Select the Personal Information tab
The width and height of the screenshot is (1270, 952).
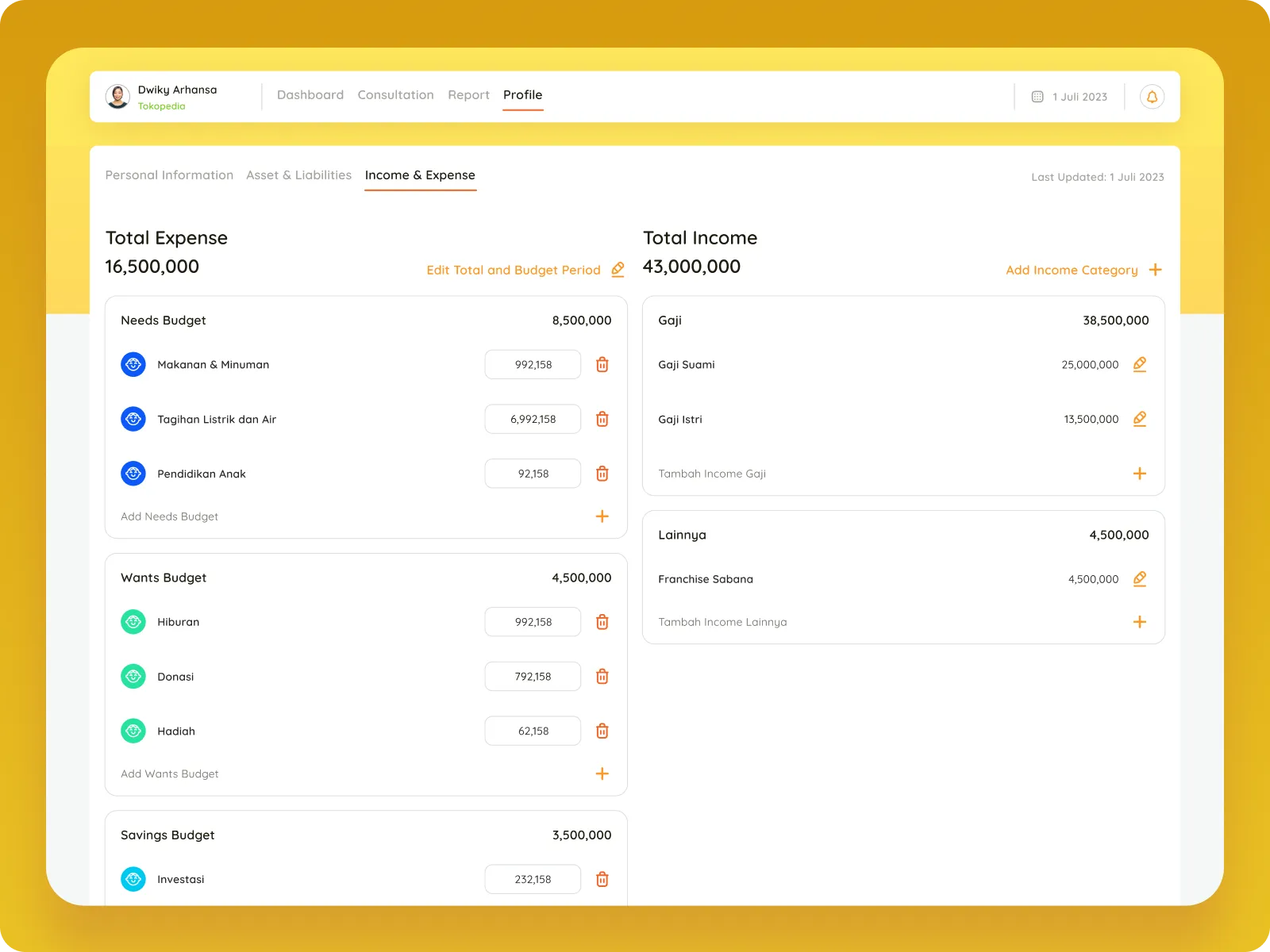pyautogui.click(x=169, y=175)
